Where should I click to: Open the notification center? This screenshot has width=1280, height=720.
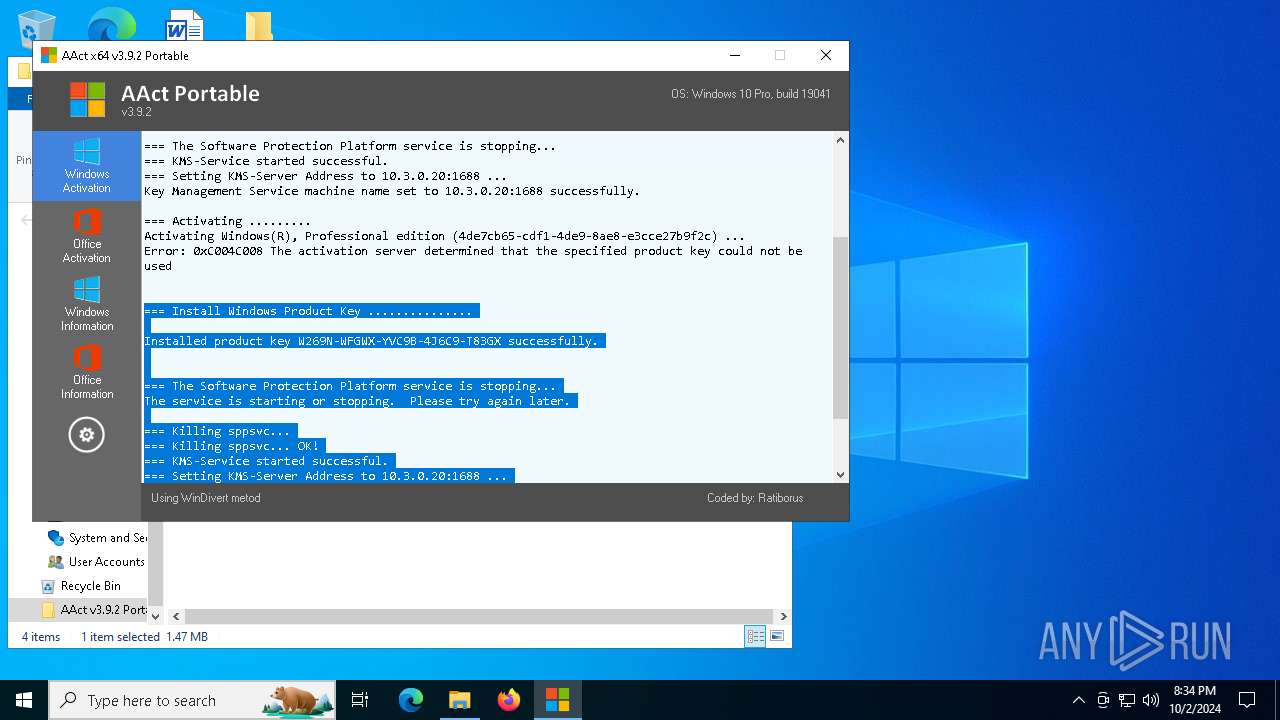(x=1247, y=700)
